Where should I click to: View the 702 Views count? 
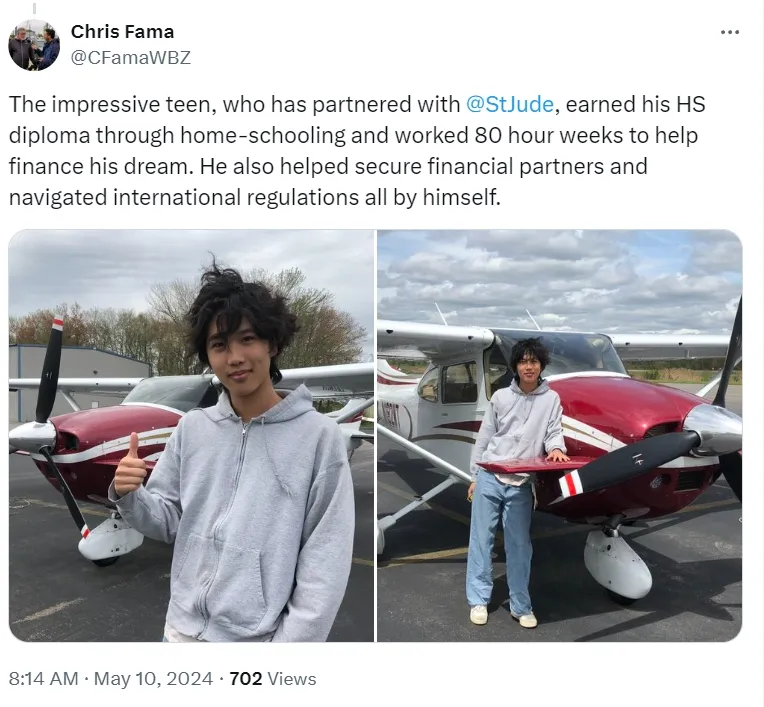[272, 679]
